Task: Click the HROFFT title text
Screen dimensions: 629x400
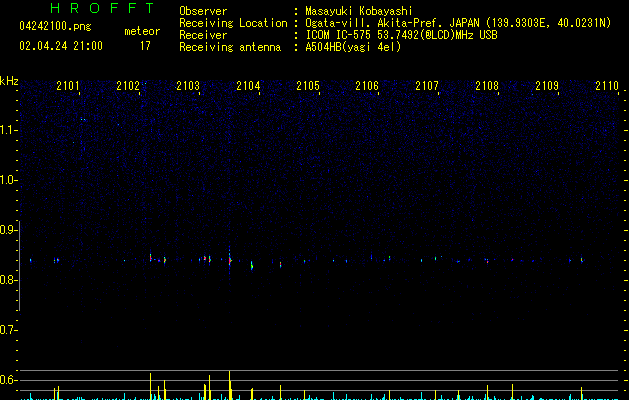Action: click(103, 8)
